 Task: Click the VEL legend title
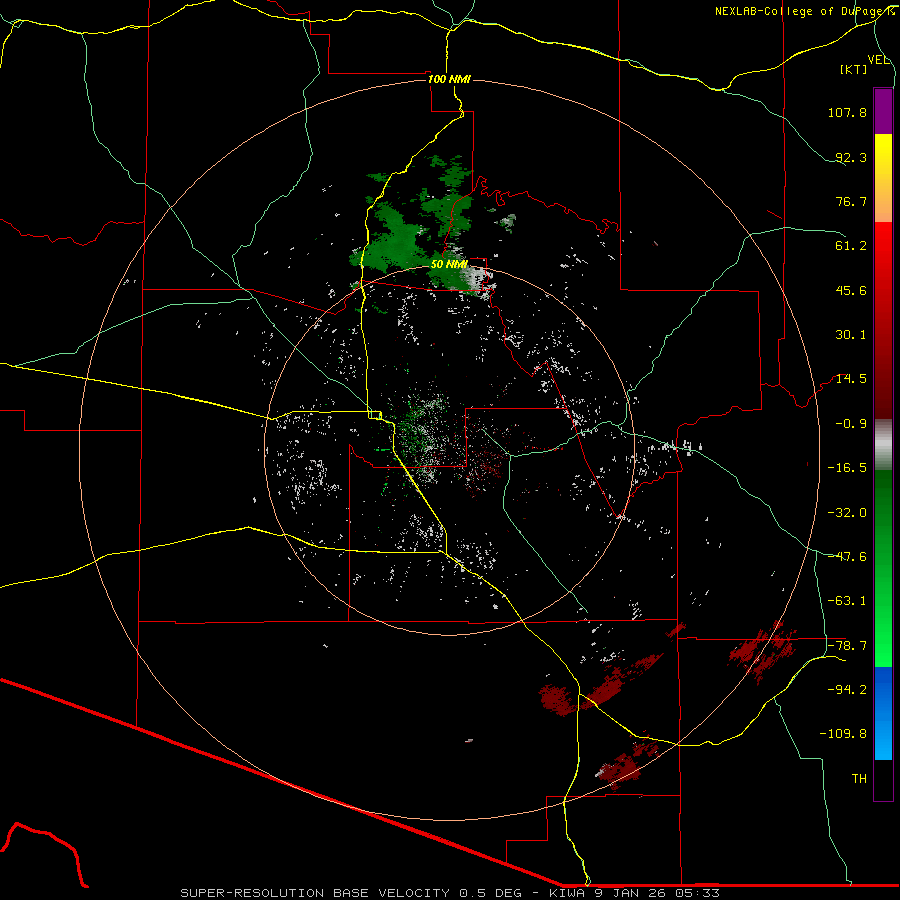point(878,60)
